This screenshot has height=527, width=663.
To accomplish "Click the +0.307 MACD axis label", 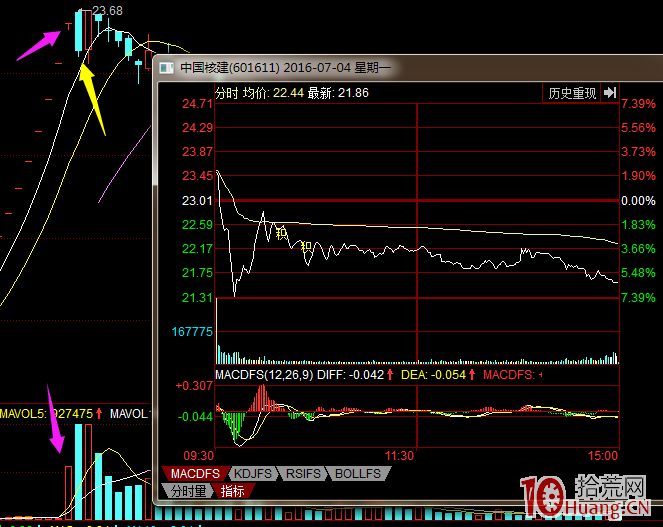I will point(194,386).
